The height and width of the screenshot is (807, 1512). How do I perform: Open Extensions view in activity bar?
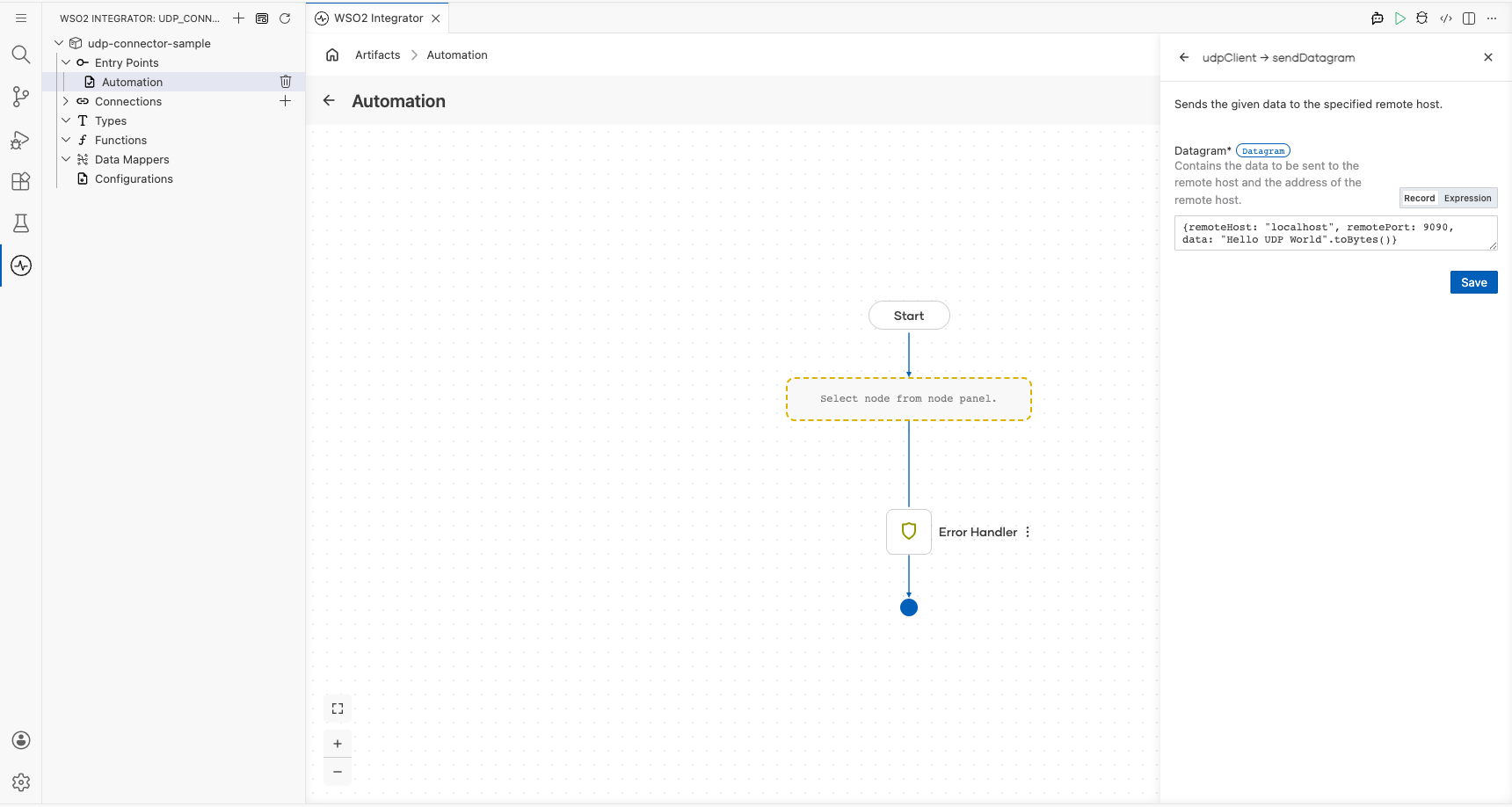[x=21, y=181]
